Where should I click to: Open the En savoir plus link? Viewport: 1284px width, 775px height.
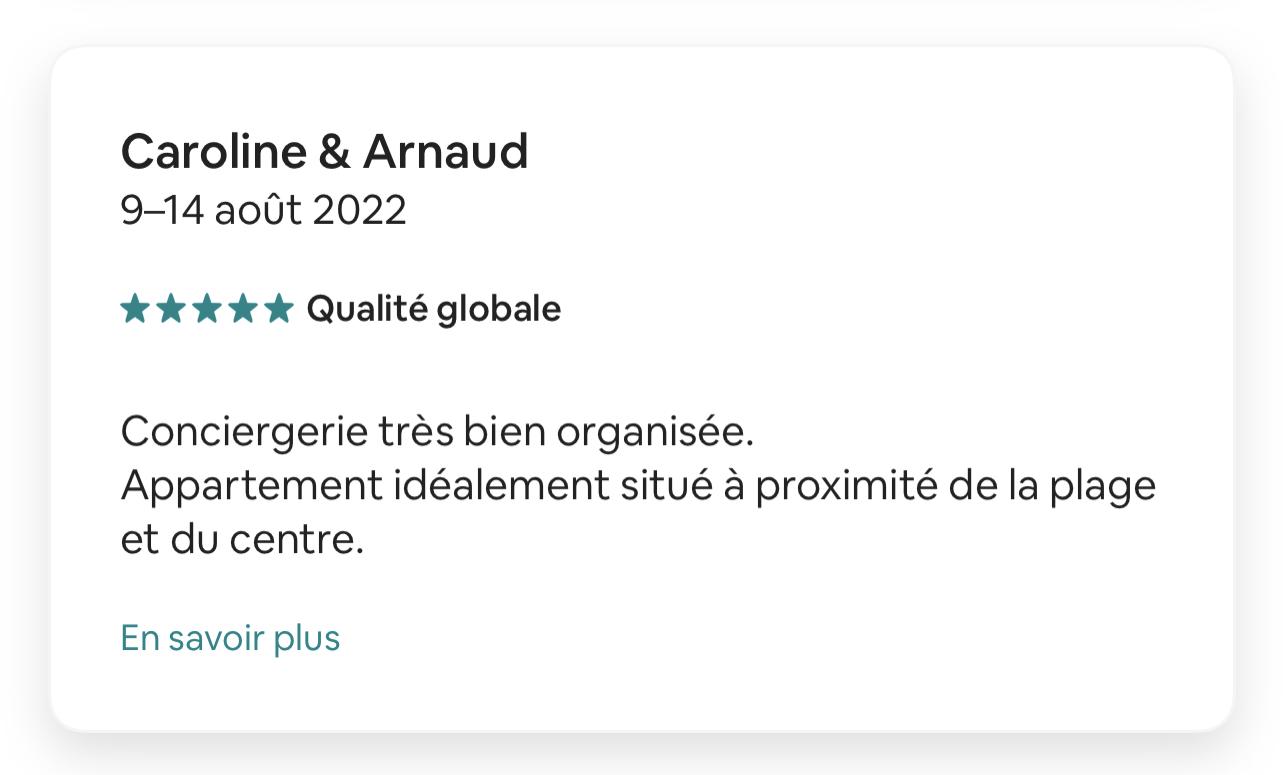point(230,638)
